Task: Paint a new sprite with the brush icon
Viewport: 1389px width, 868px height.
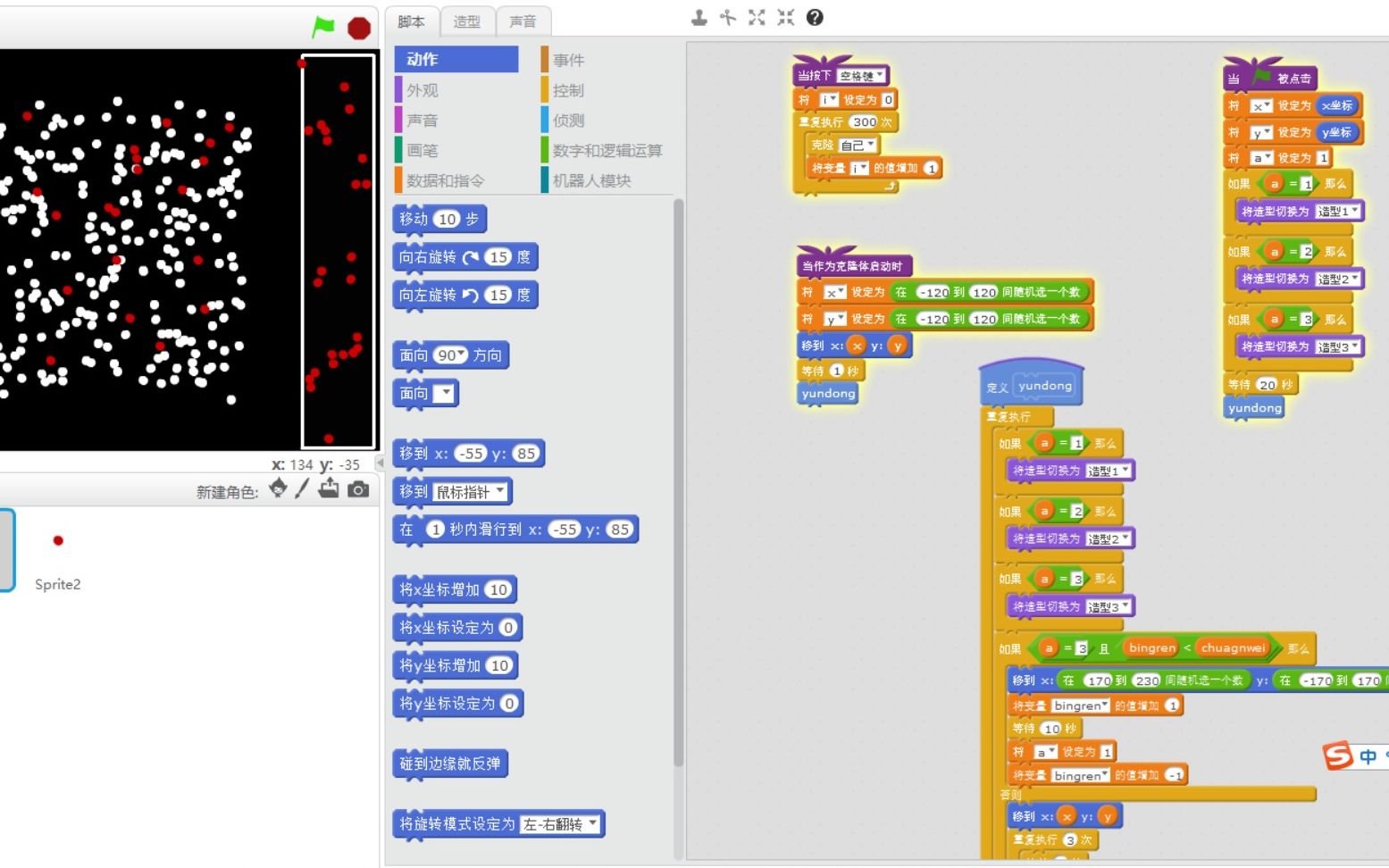Action: (304, 489)
